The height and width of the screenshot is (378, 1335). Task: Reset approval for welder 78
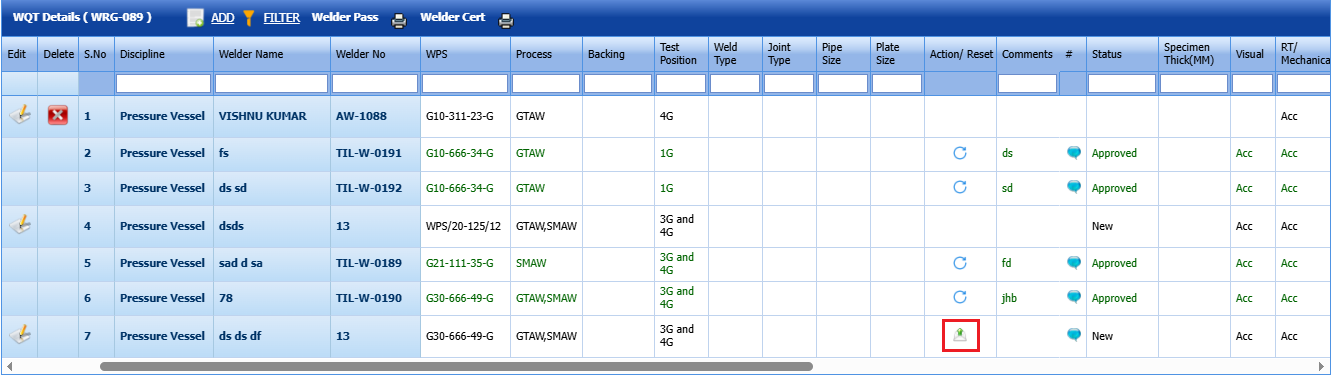960,297
